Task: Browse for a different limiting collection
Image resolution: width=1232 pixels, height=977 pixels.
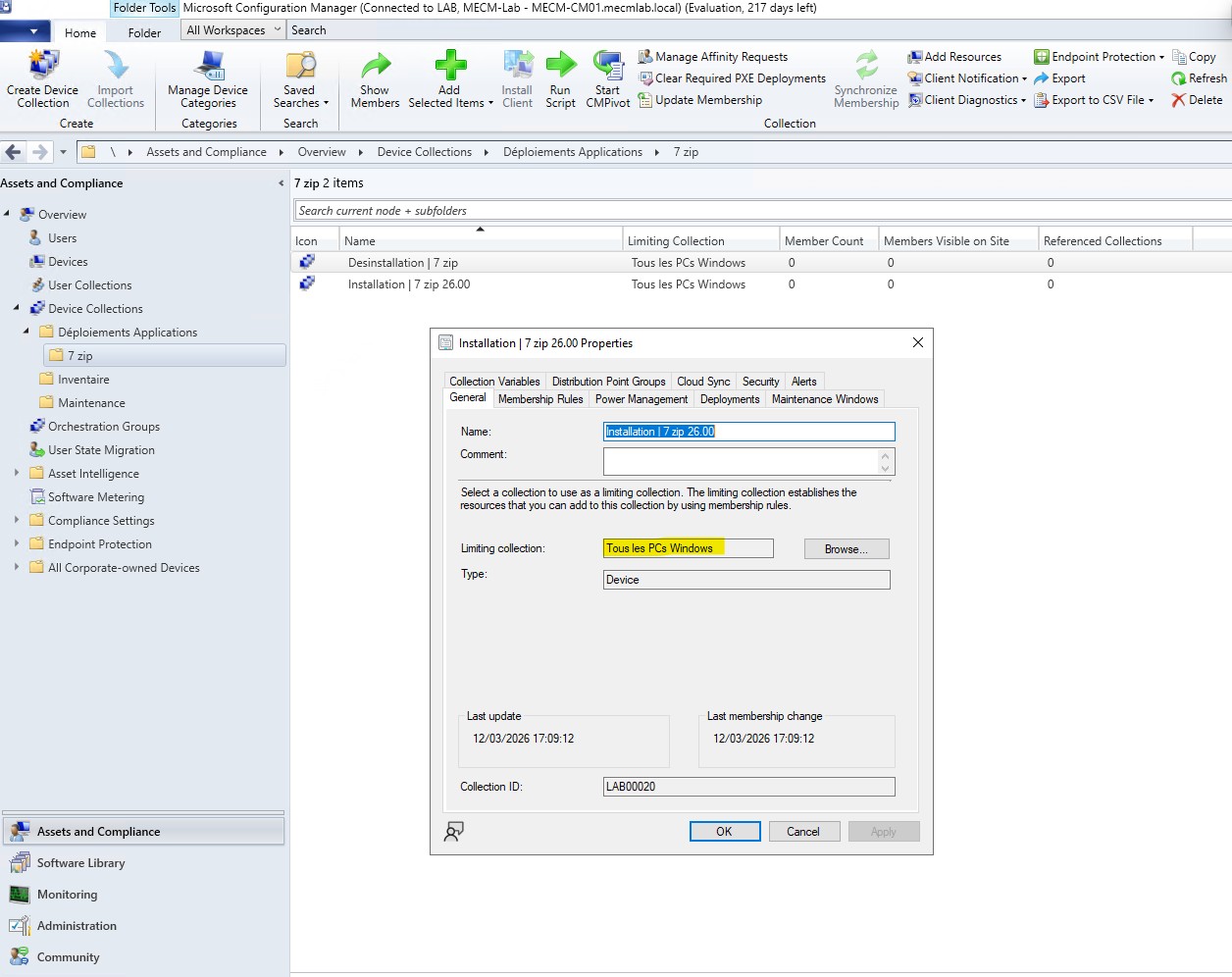Action: 846,548
